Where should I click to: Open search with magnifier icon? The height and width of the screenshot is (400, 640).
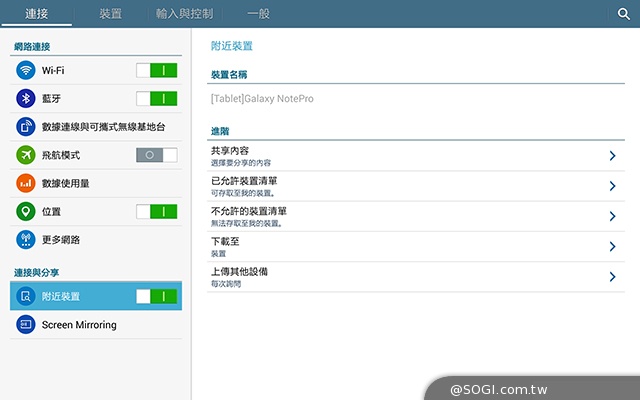[x=624, y=14]
